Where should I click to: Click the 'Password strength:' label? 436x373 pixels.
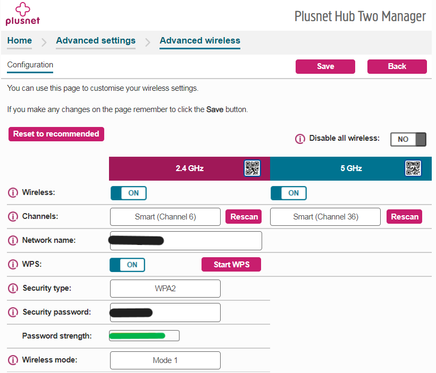pyautogui.click(x=57, y=336)
